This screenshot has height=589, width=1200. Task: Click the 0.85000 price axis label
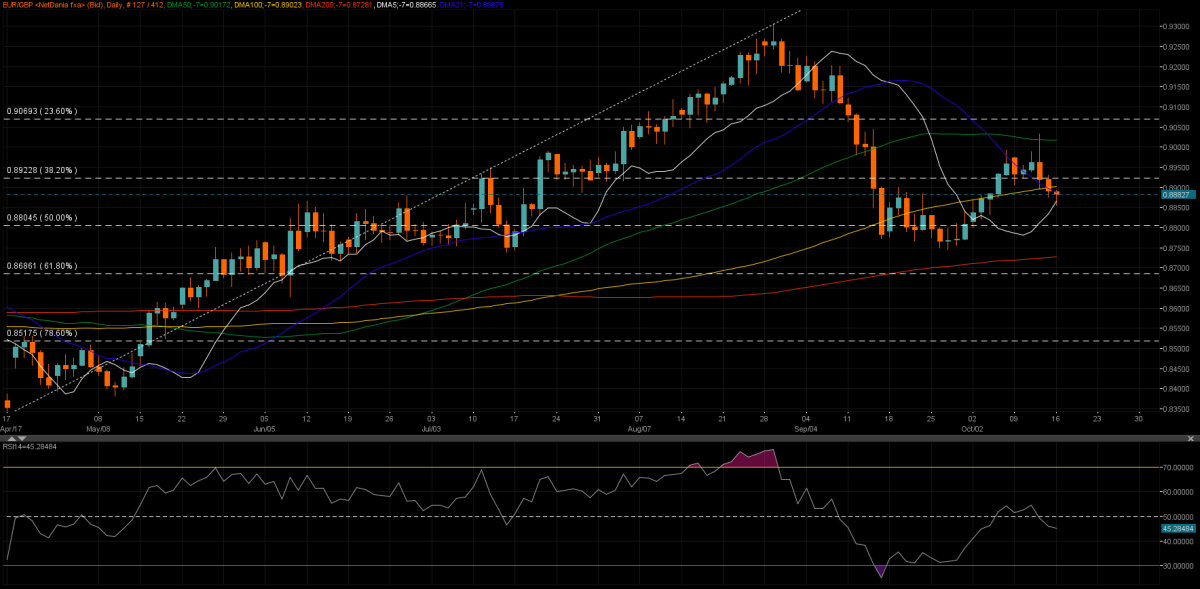pos(1174,349)
